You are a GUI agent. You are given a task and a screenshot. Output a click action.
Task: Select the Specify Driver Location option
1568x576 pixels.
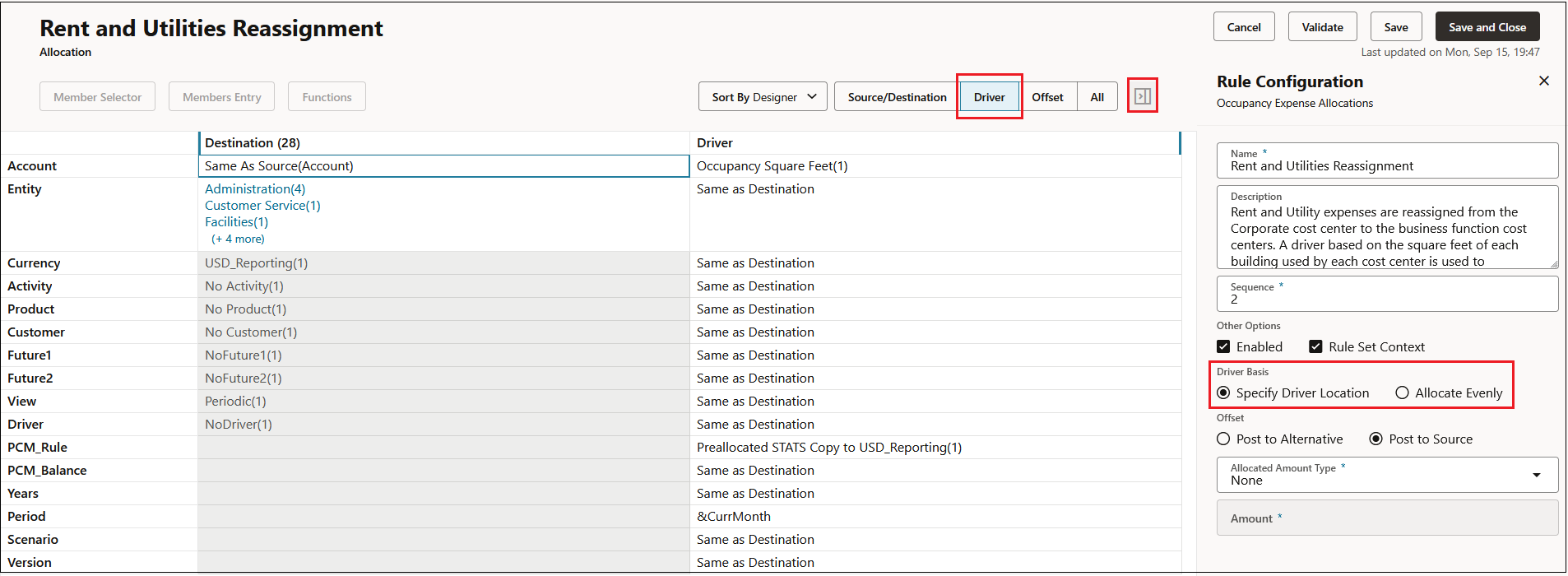1223,393
